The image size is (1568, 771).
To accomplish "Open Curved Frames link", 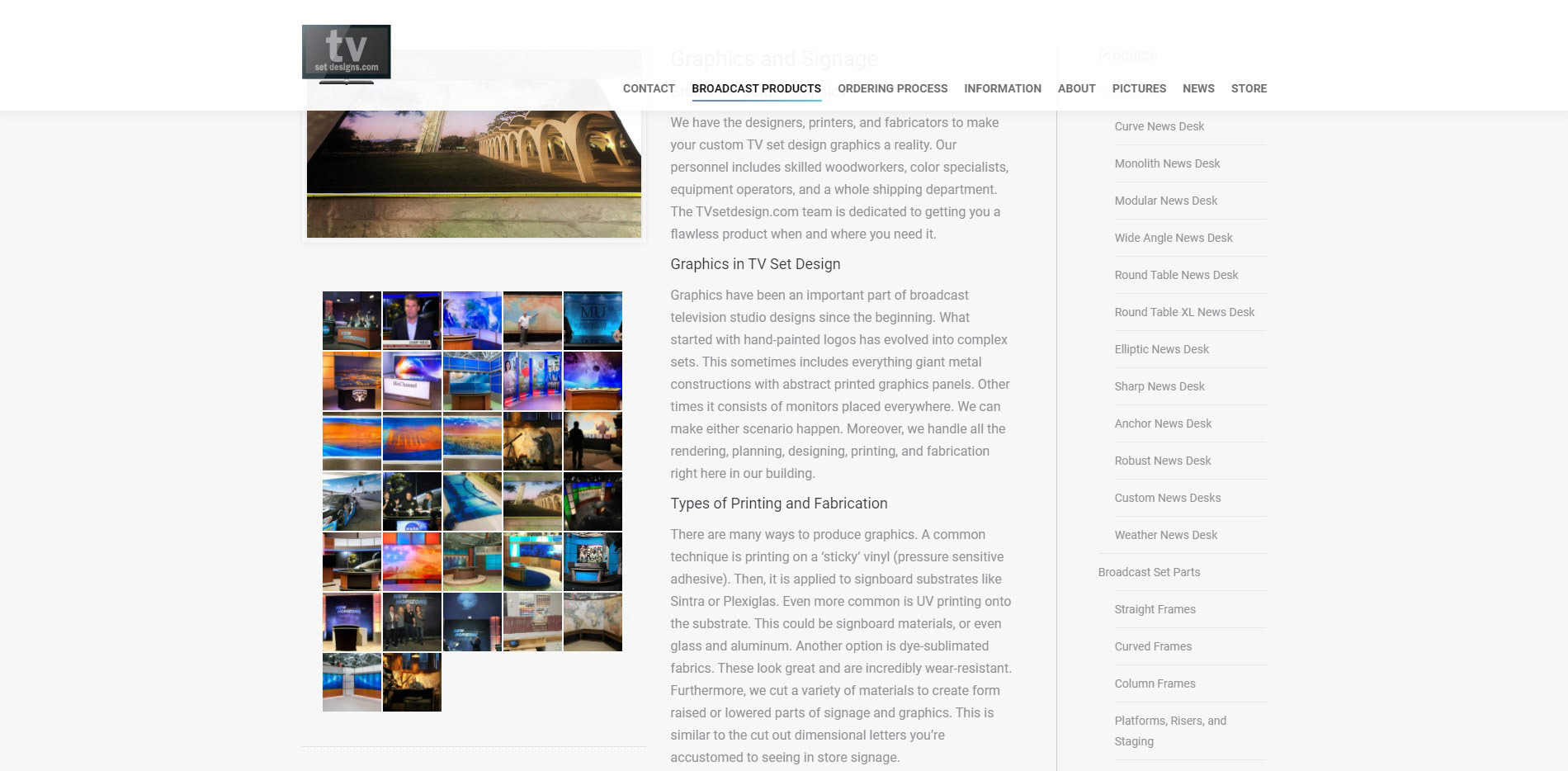I will click(x=1153, y=646).
